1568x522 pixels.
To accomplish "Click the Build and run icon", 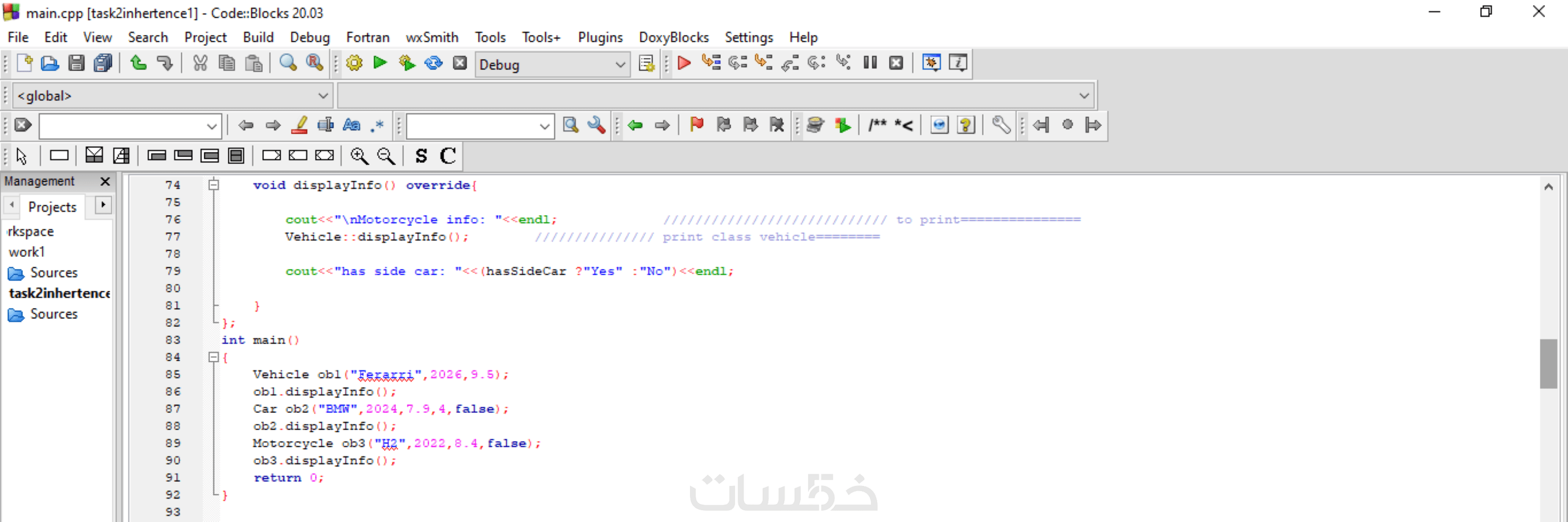I will [x=406, y=63].
